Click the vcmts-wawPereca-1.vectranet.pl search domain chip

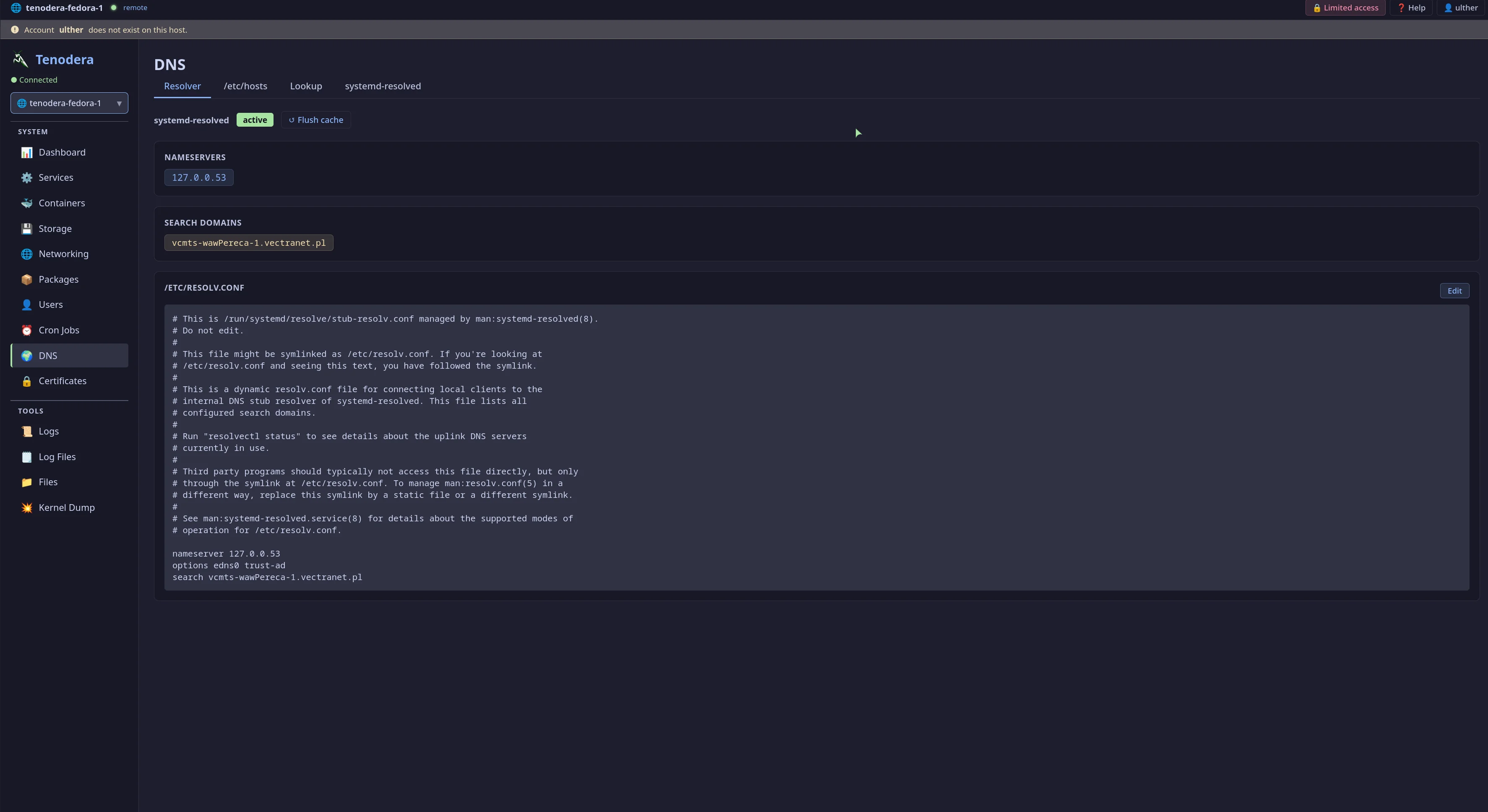pos(249,243)
